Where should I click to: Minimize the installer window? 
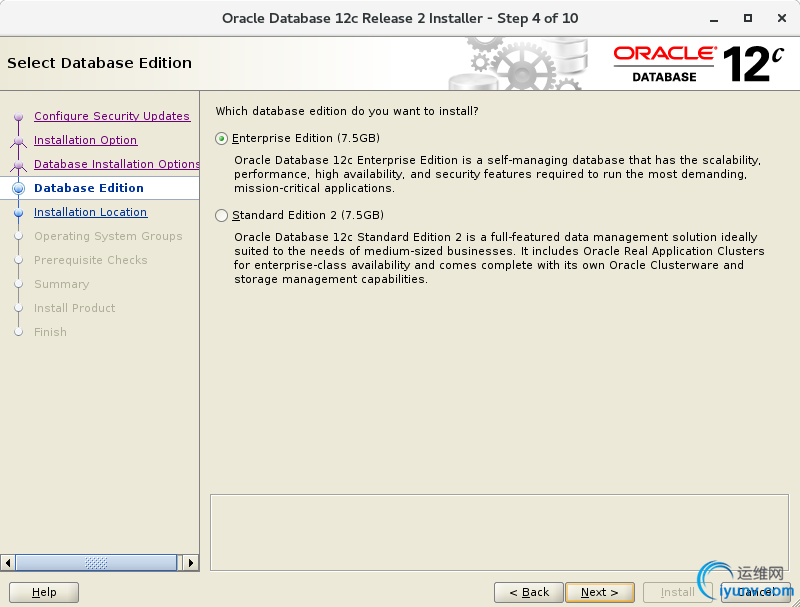(x=714, y=19)
